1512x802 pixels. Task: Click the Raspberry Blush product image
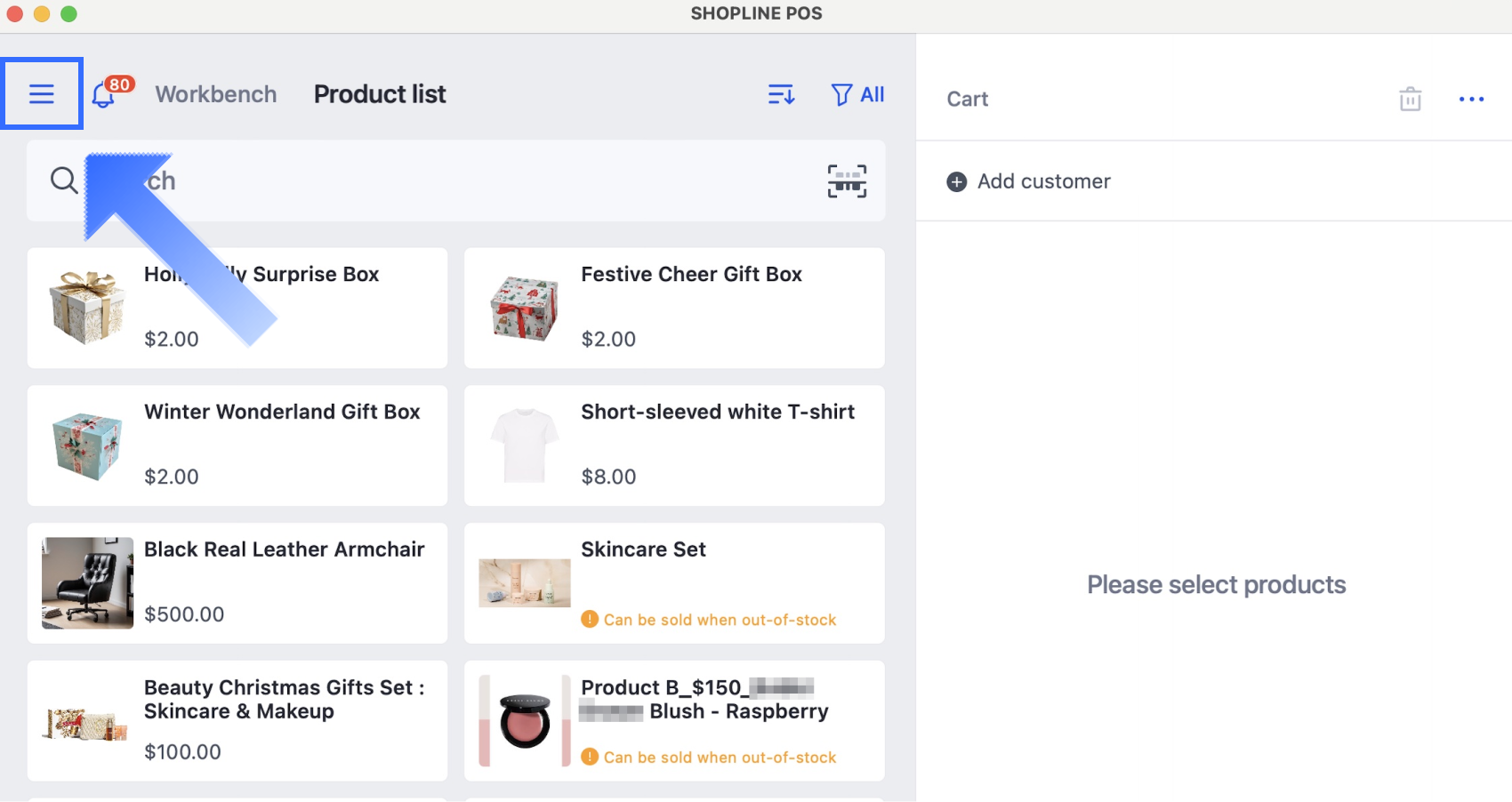click(525, 720)
